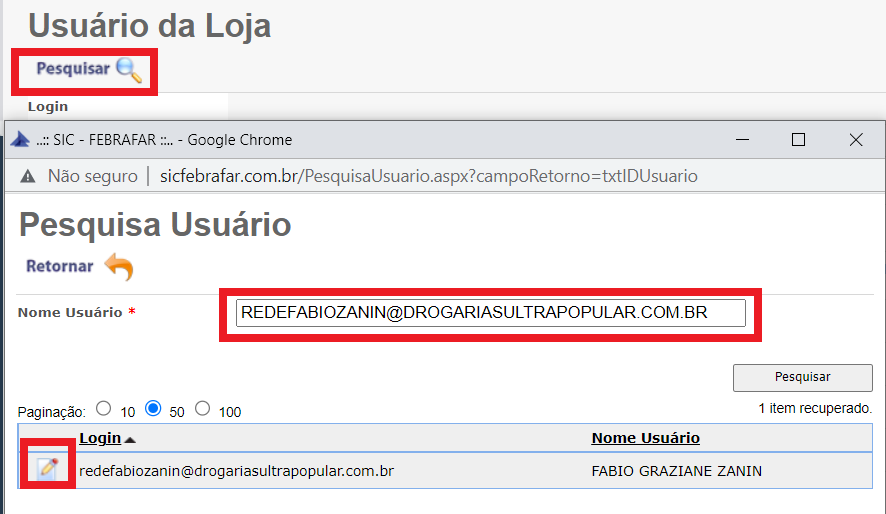
Task: Click the Retornar link text
Action: coord(60,266)
